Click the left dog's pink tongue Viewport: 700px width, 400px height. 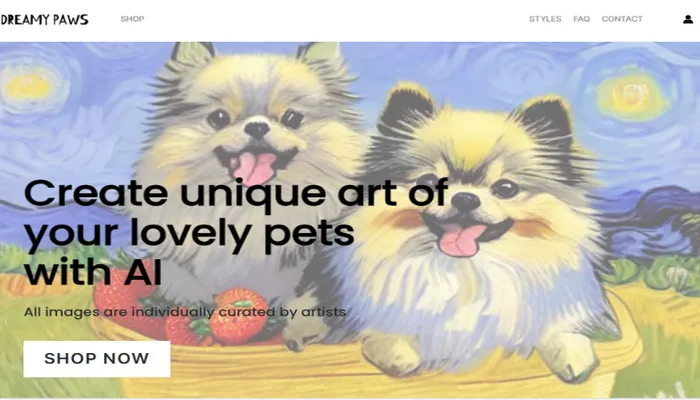[x=253, y=166]
